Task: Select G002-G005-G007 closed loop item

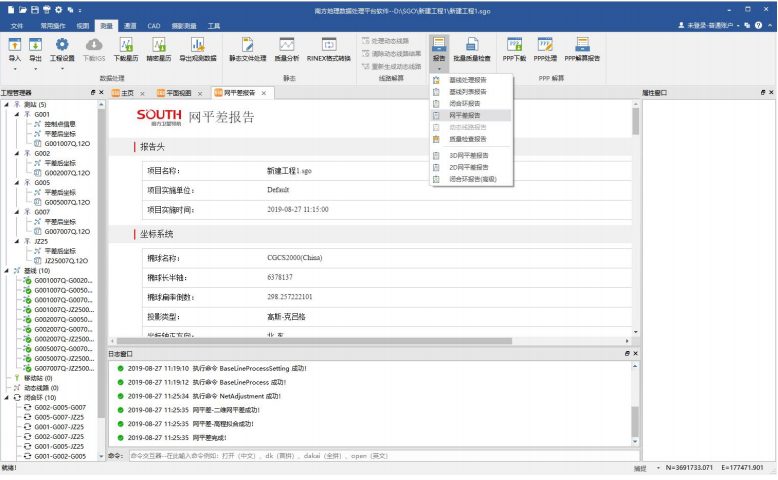Action: (60, 407)
